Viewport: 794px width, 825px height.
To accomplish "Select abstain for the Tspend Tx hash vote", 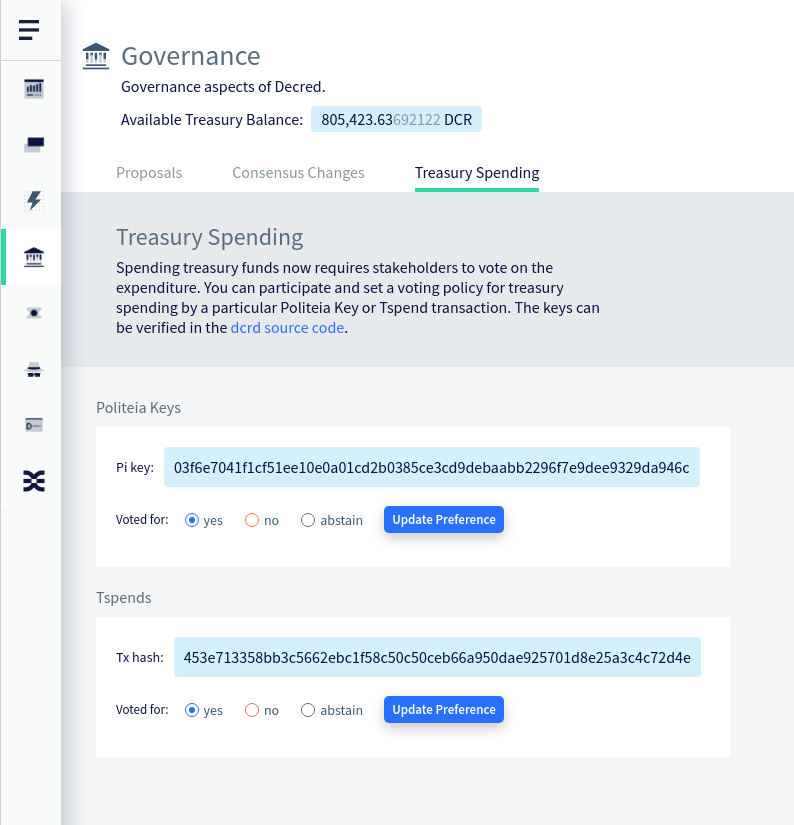I will tap(308, 710).
